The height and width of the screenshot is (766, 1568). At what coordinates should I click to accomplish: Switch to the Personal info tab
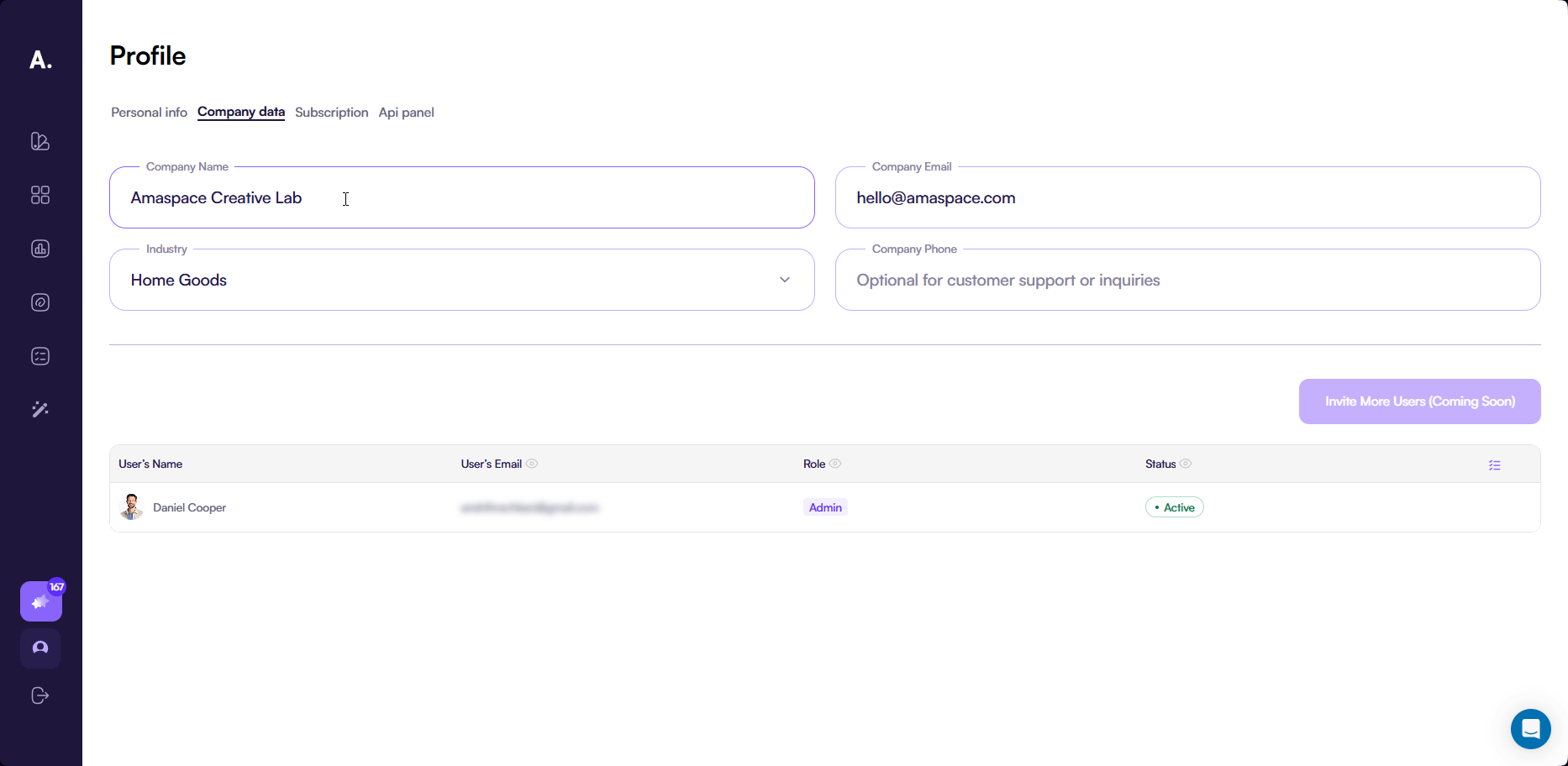pyautogui.click(x=149, y=113)
